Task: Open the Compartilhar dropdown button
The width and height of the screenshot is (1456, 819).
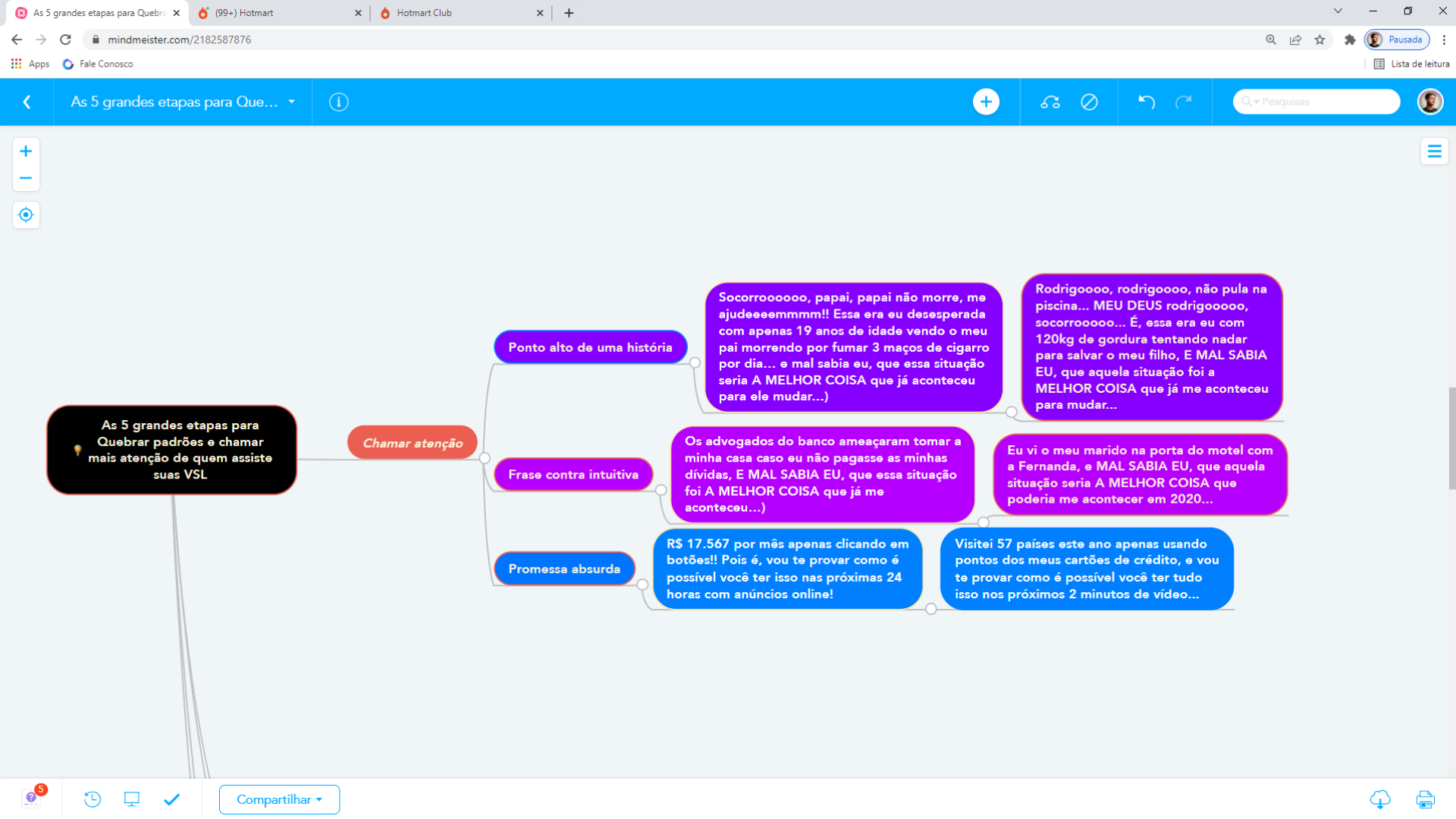Action: 279,799
